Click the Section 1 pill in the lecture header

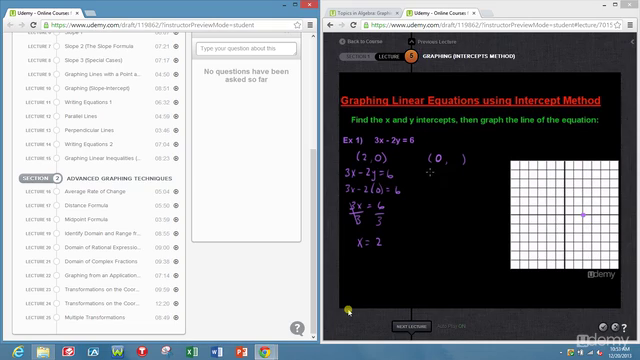click(x=356, y=56)
